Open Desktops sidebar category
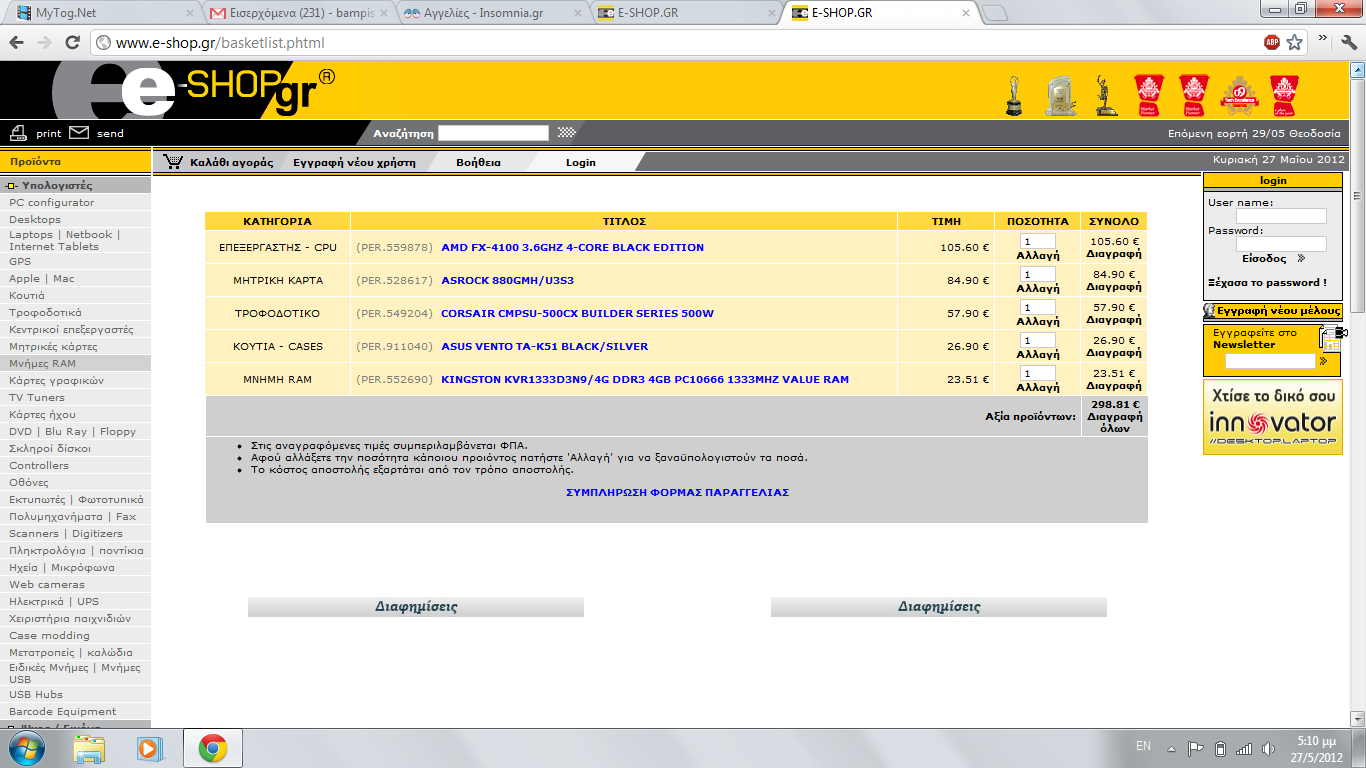The width and height of the screenshot is (1366, 768). (35, 219)
